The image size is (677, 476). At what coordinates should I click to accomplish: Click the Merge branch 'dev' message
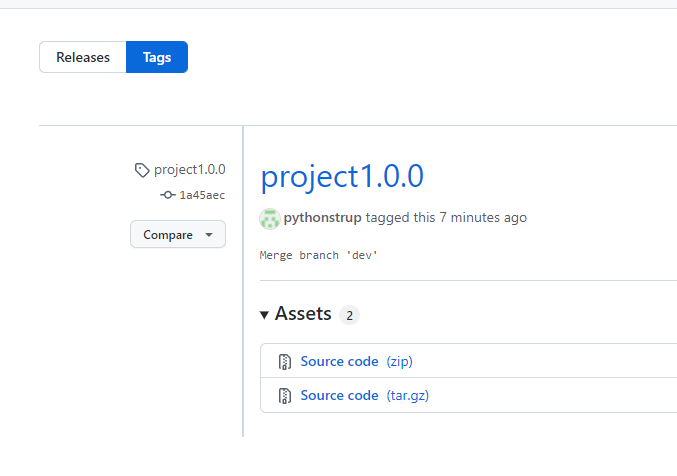pyautogui.click(x=319, y=255)
